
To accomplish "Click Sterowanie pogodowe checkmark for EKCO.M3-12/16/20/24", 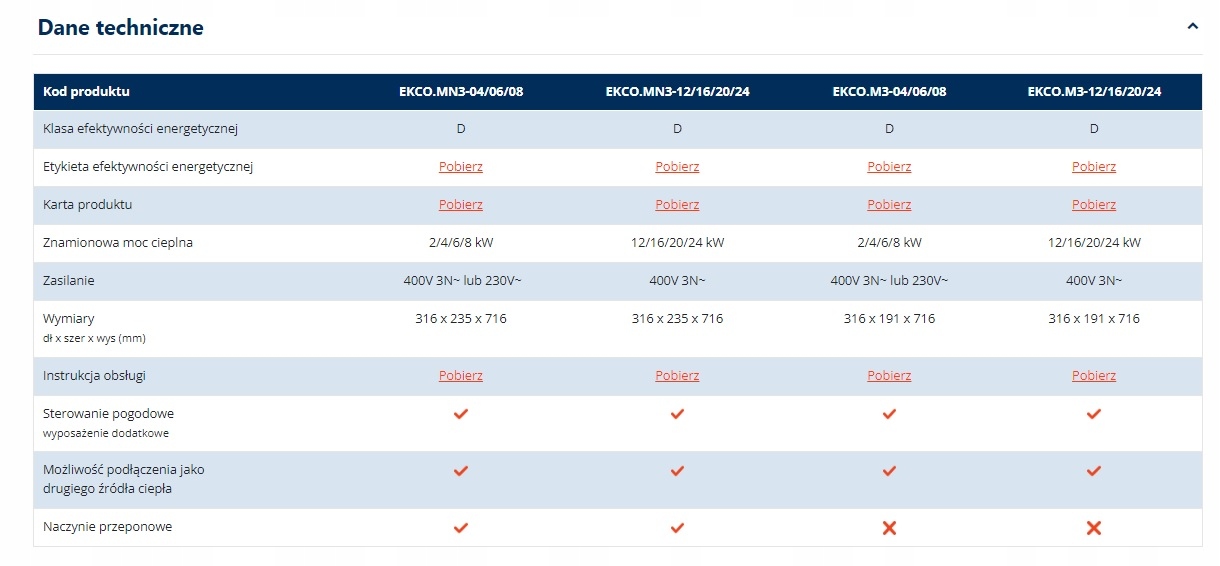I will point(1094,414).
